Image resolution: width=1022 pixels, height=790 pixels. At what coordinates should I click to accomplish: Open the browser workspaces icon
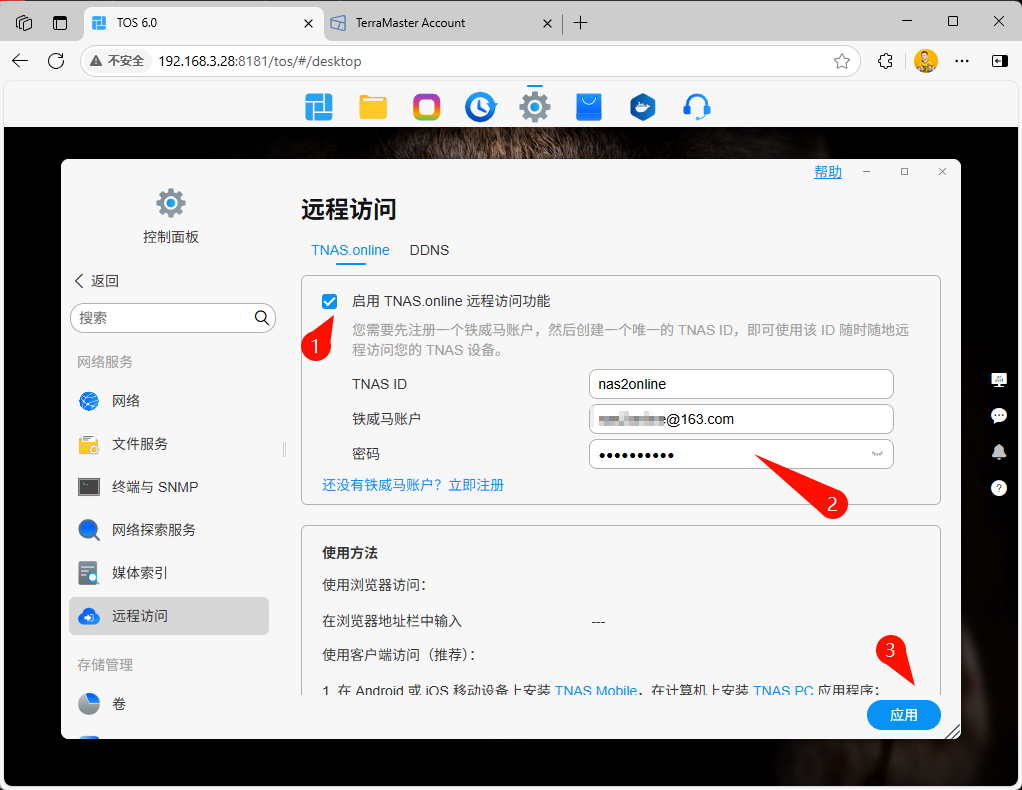coord(24,23)
